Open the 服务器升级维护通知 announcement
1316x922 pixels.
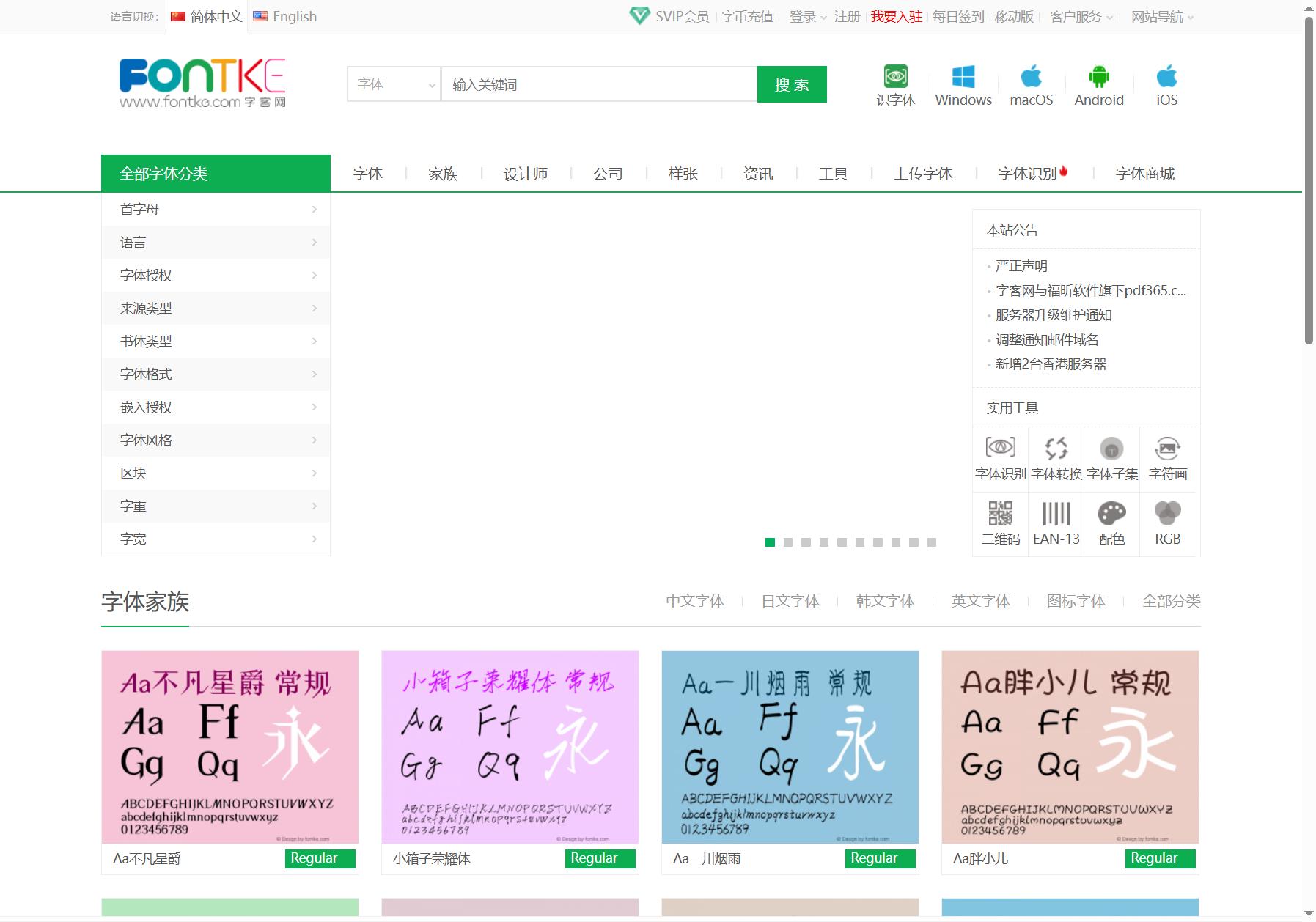pyautogui.click(x=1054, y=315)
